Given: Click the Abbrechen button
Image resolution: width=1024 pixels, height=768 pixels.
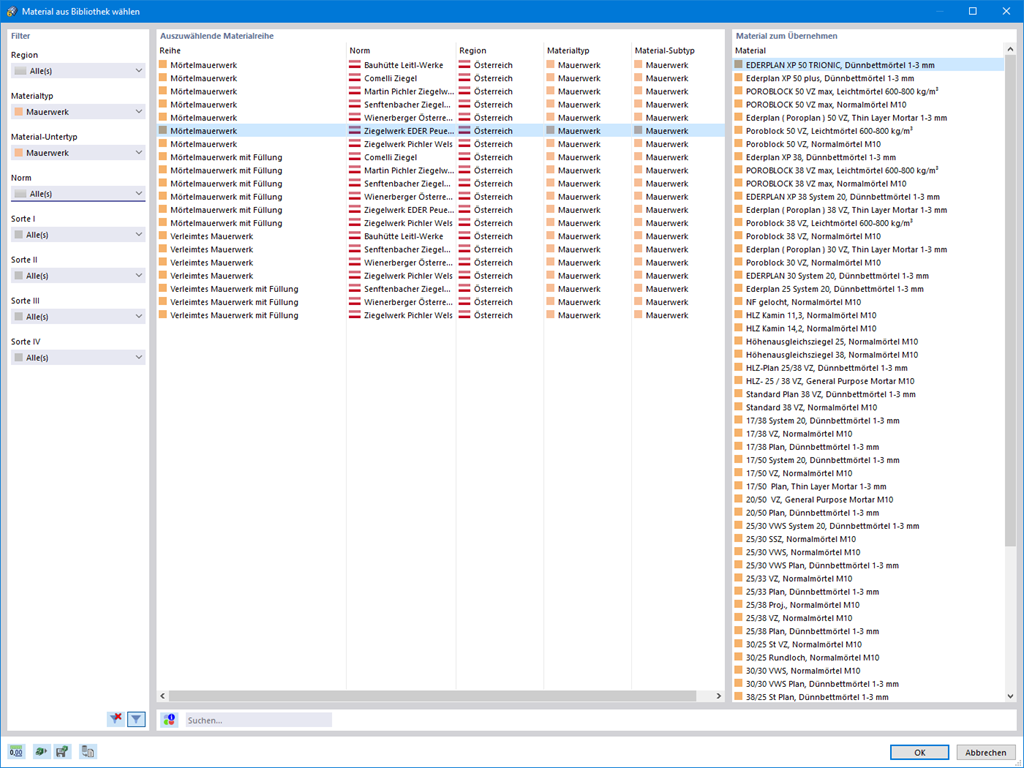Looking at the screenshot, I should tap(985, 752).
